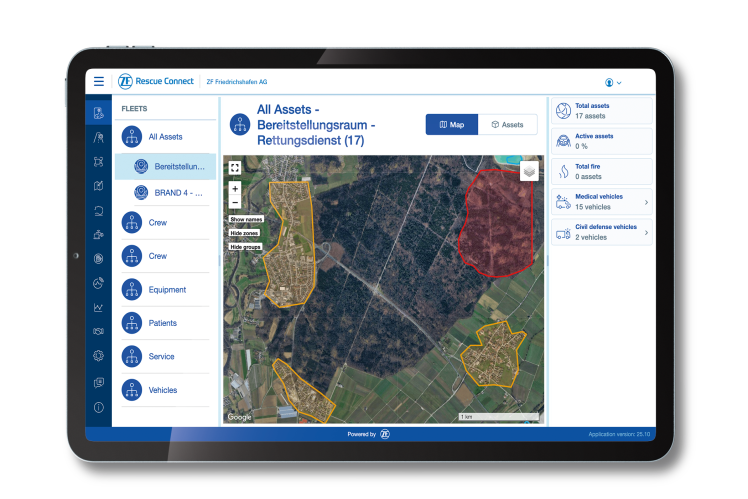Switch to the Map tab
748x499 pixels.
click(452, 125)
